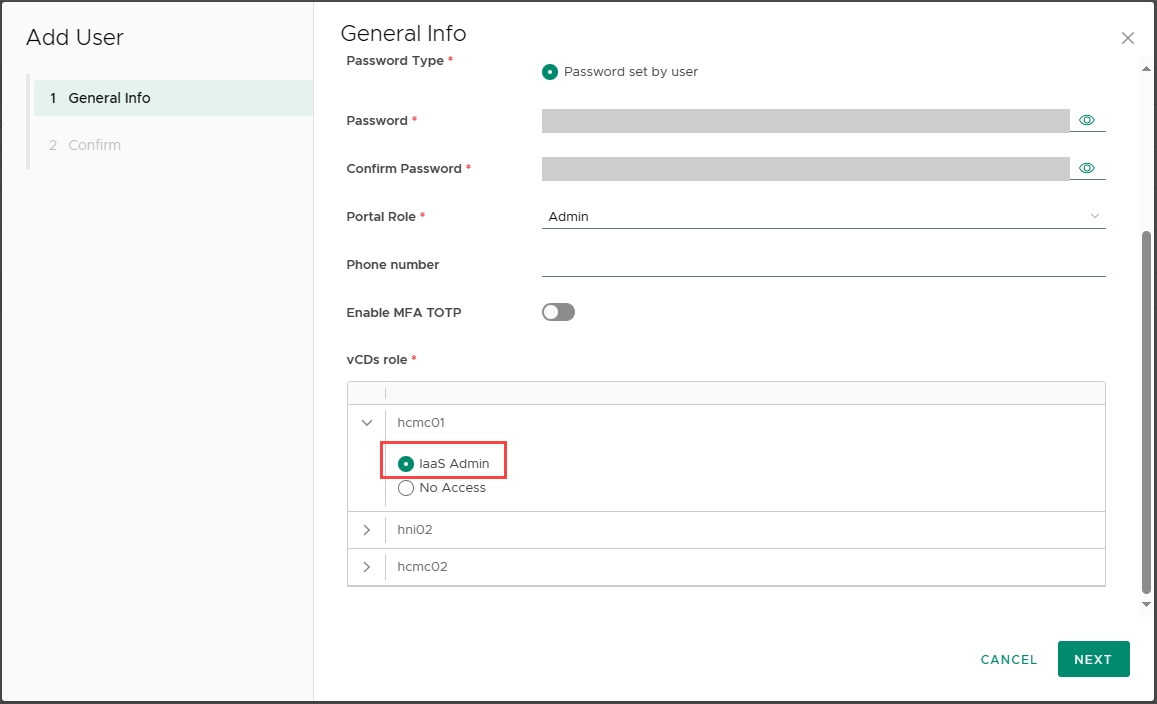This screenshot has height=704, width=1157.
Task: Click the NEXT button
Action: tap(1093, 659)
